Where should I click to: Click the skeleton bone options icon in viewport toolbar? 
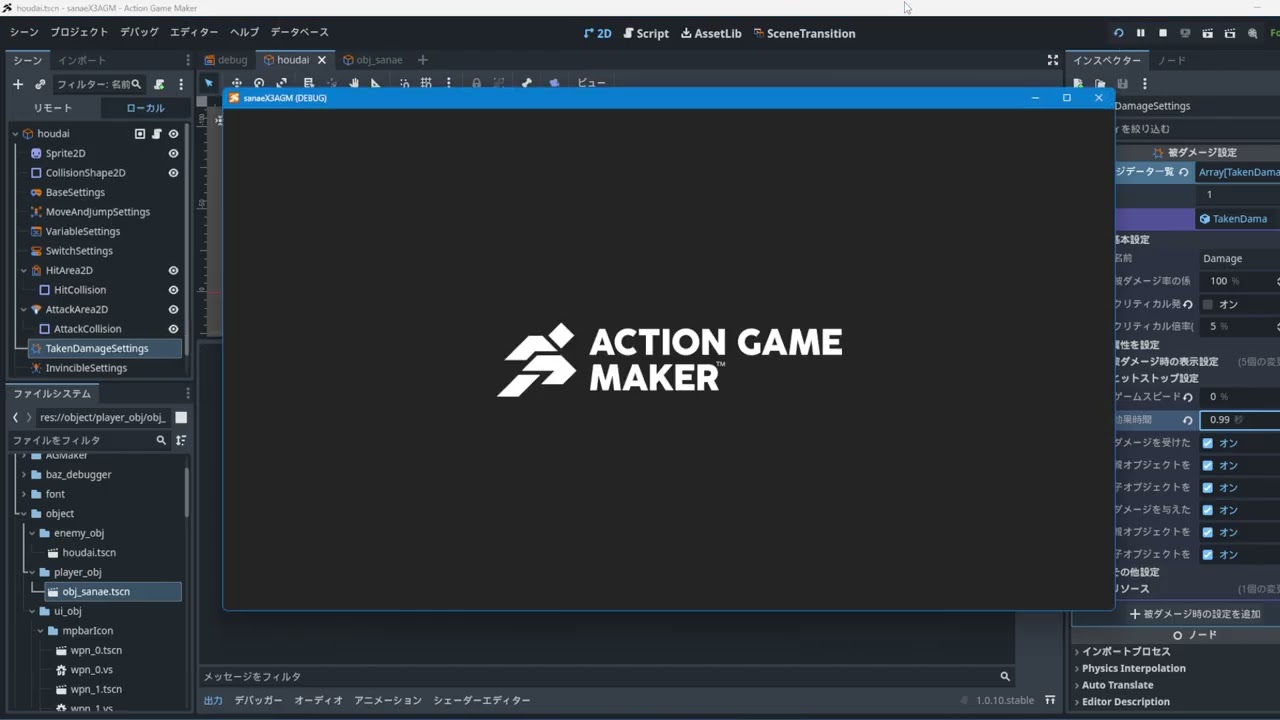coord(527,83)
